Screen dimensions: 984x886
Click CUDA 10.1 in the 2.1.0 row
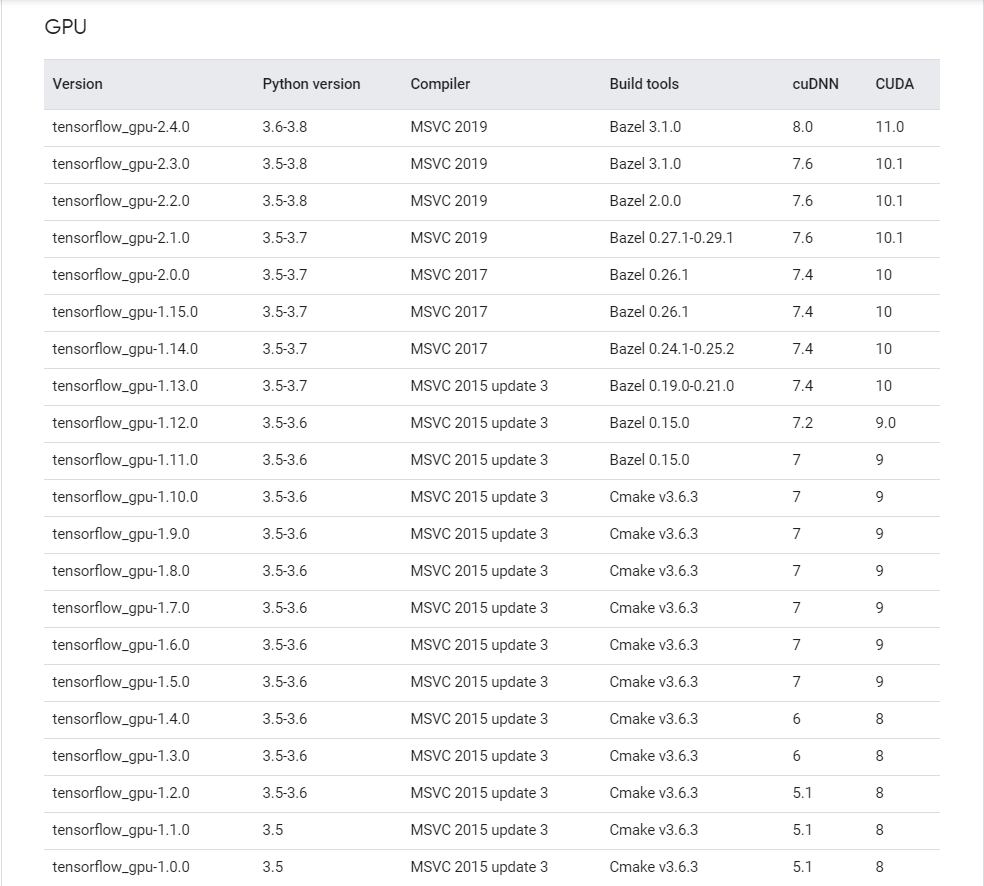[x=889, y=238]
